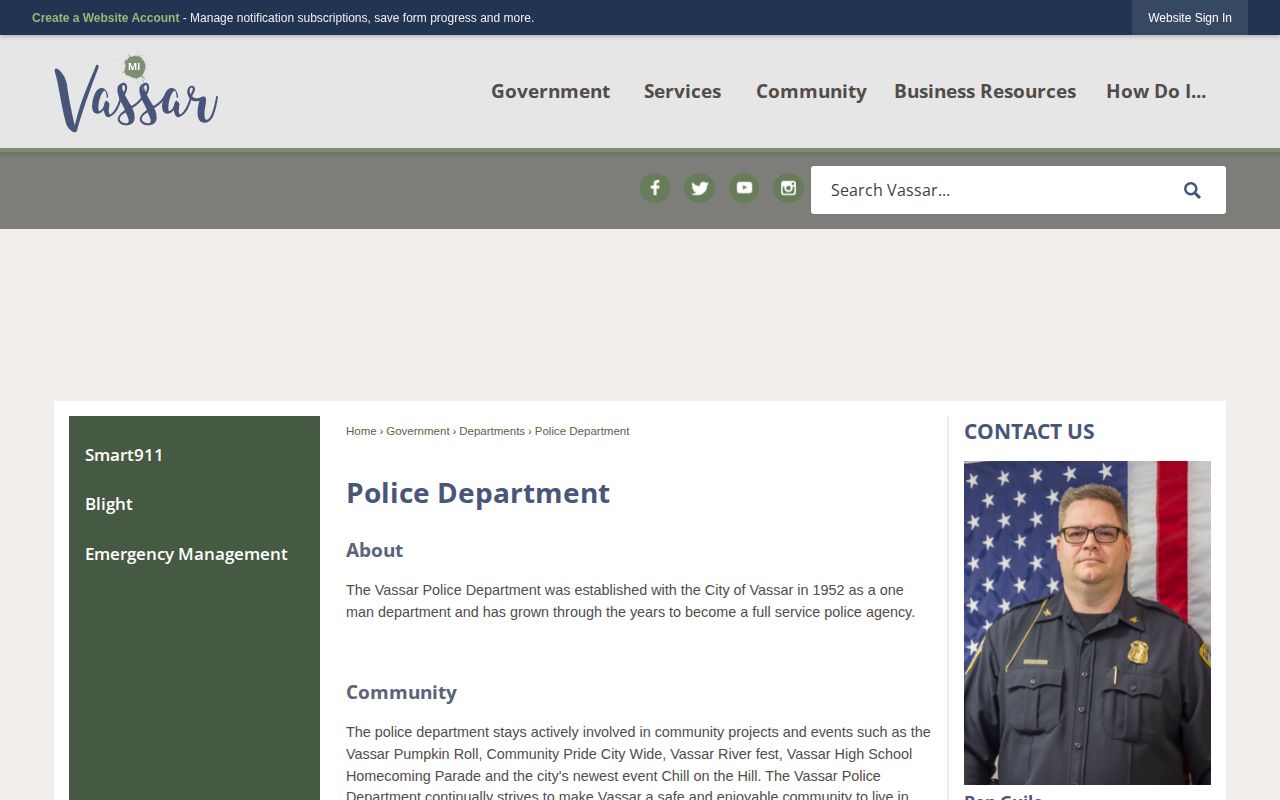
Task: Open the Community menu
Action: (811, 91)
